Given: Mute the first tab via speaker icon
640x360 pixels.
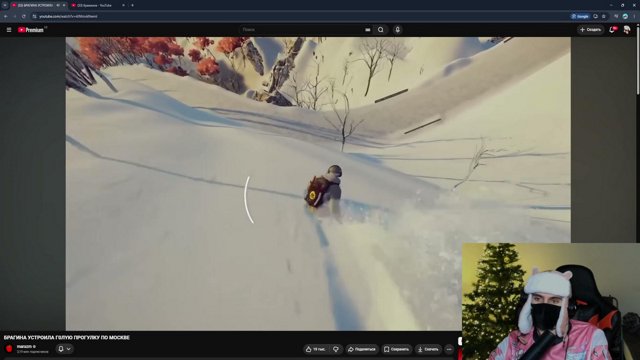Looking at the screenshot, I should (x=58, y=5).
